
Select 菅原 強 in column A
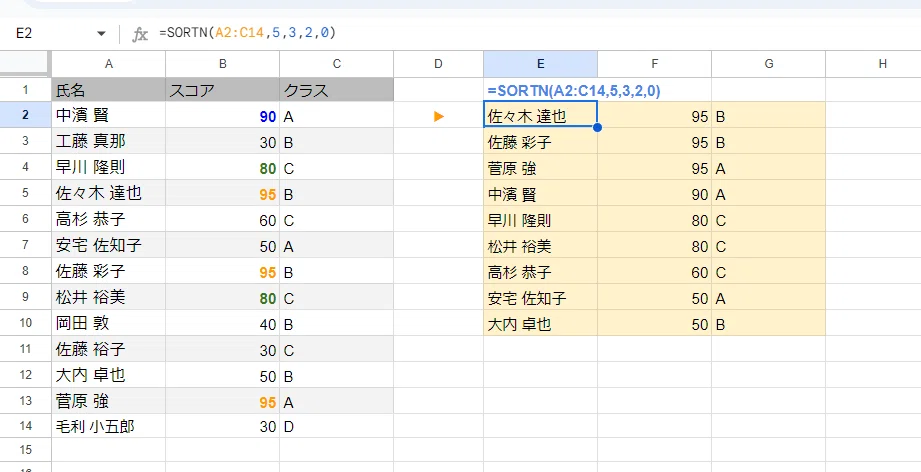(109, 401)
